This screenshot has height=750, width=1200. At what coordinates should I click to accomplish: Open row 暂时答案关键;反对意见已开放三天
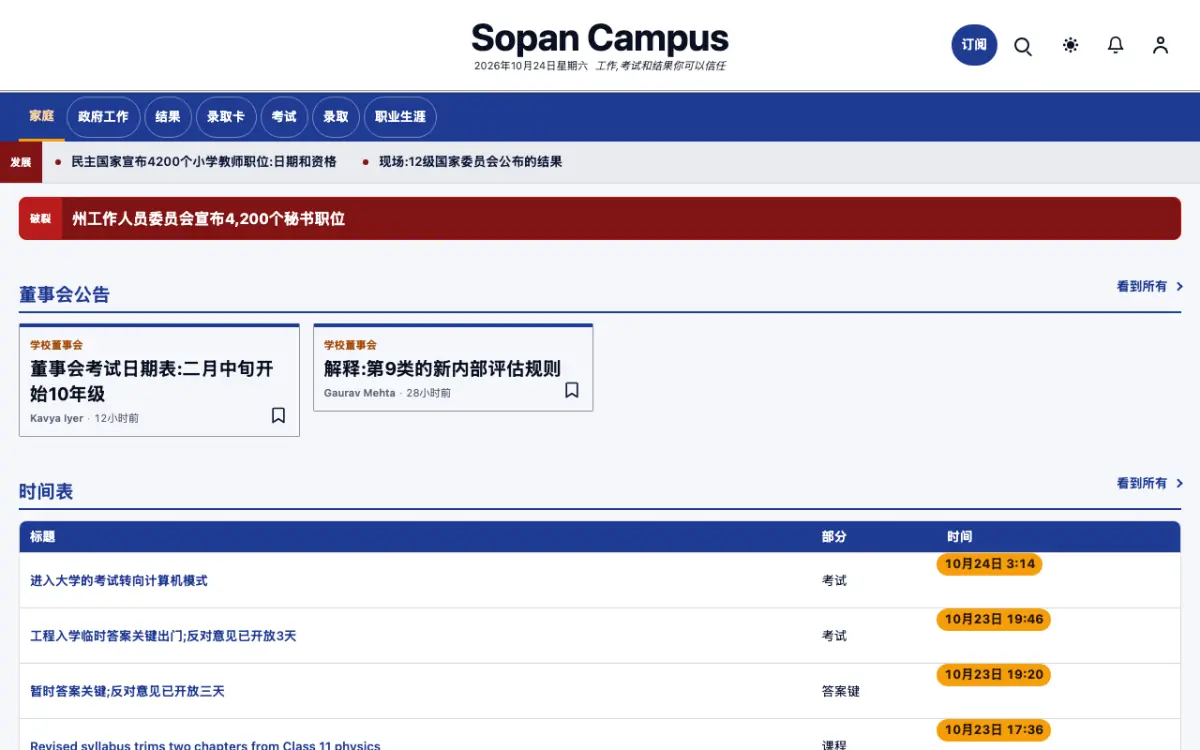127,691
